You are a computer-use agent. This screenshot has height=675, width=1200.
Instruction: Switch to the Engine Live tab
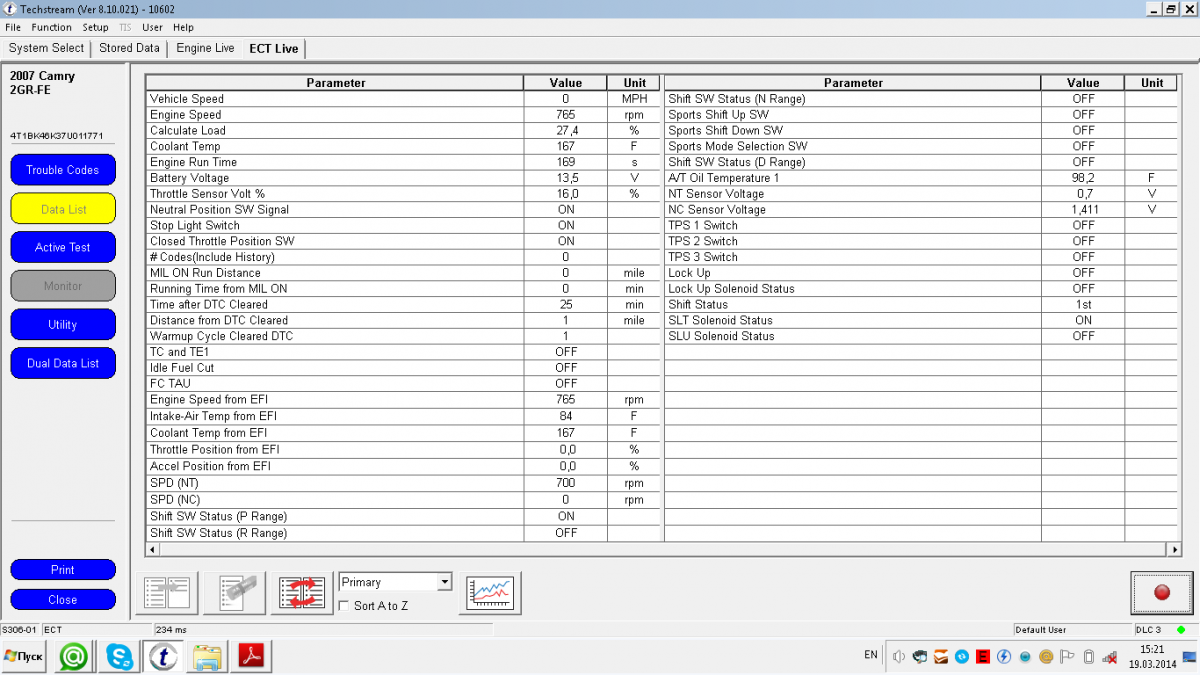pyautogui.click(x=205, y=48)
